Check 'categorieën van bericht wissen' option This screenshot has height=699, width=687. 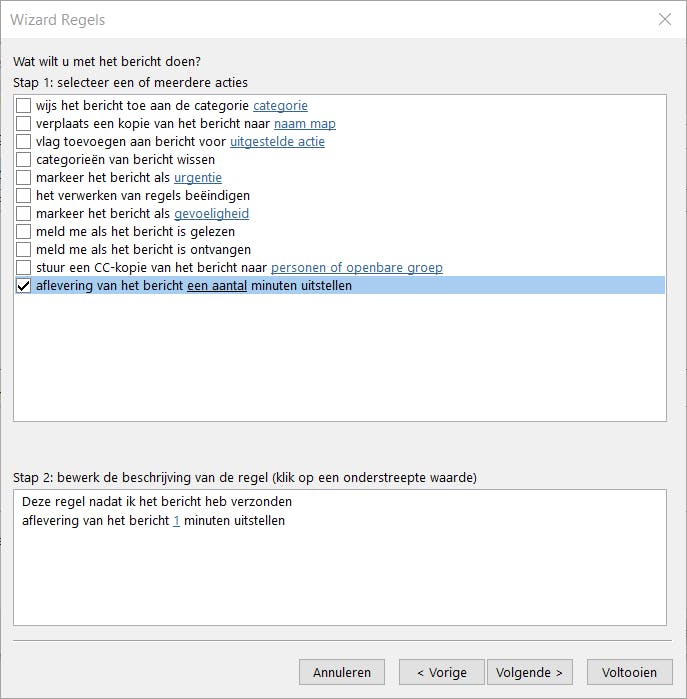point(24,160)
